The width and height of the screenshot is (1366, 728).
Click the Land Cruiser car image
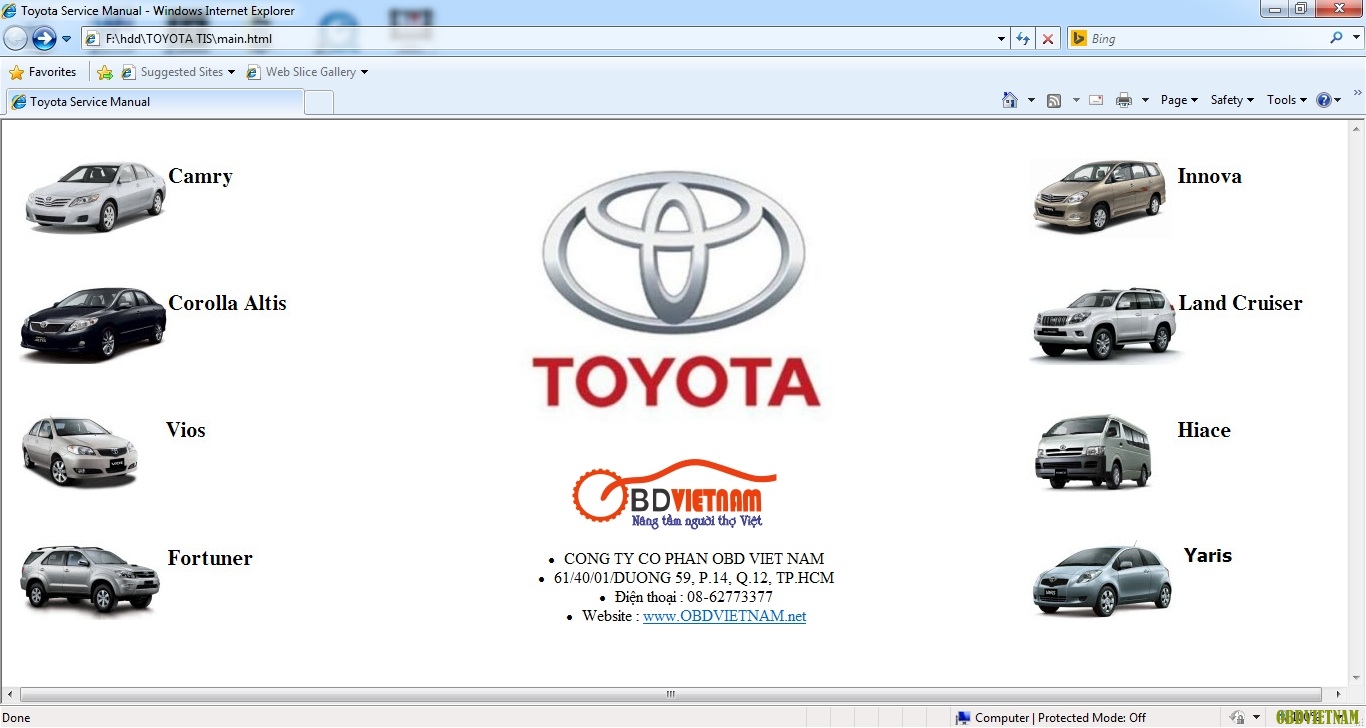coord(1104,324)
